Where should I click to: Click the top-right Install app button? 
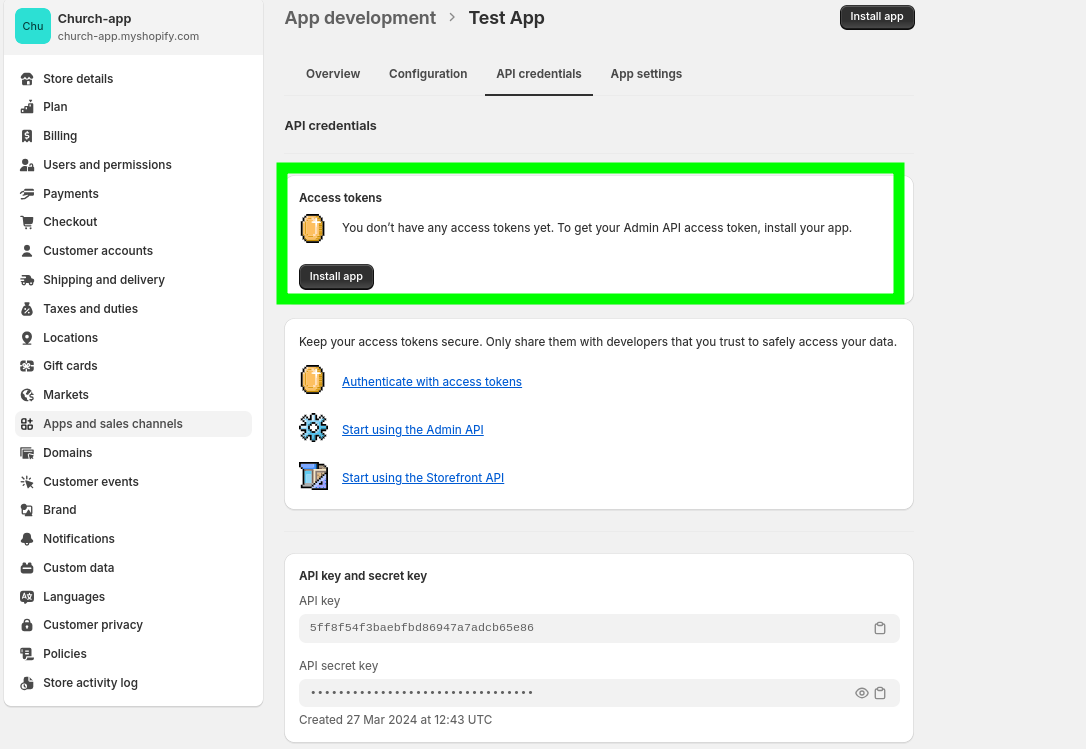point(877,17)
